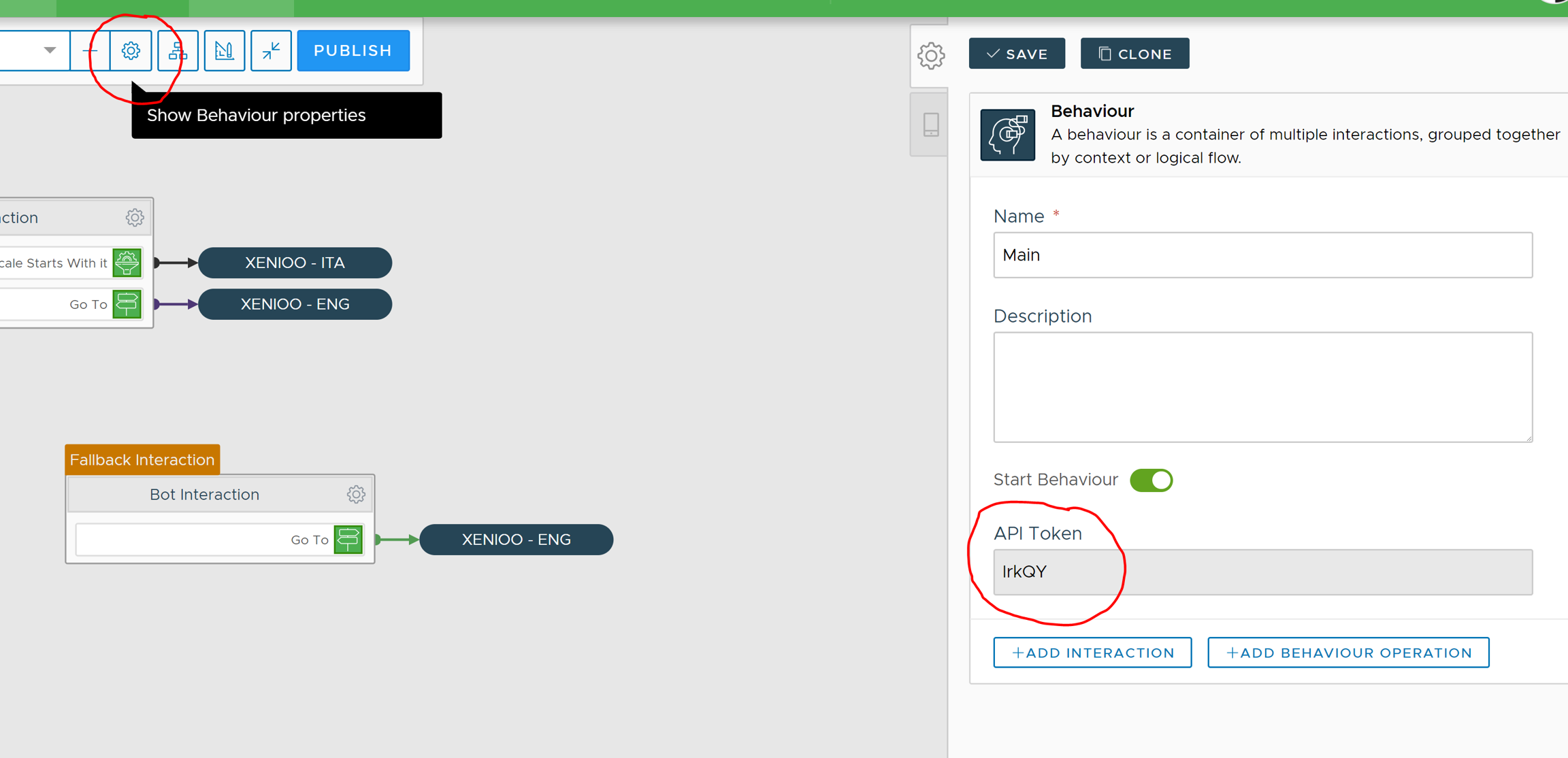This screenshot has height=758, width=1568.
Task: Expand the toolbar dropdown arrow
Action: pyautogui.click(x=50, y=51)
